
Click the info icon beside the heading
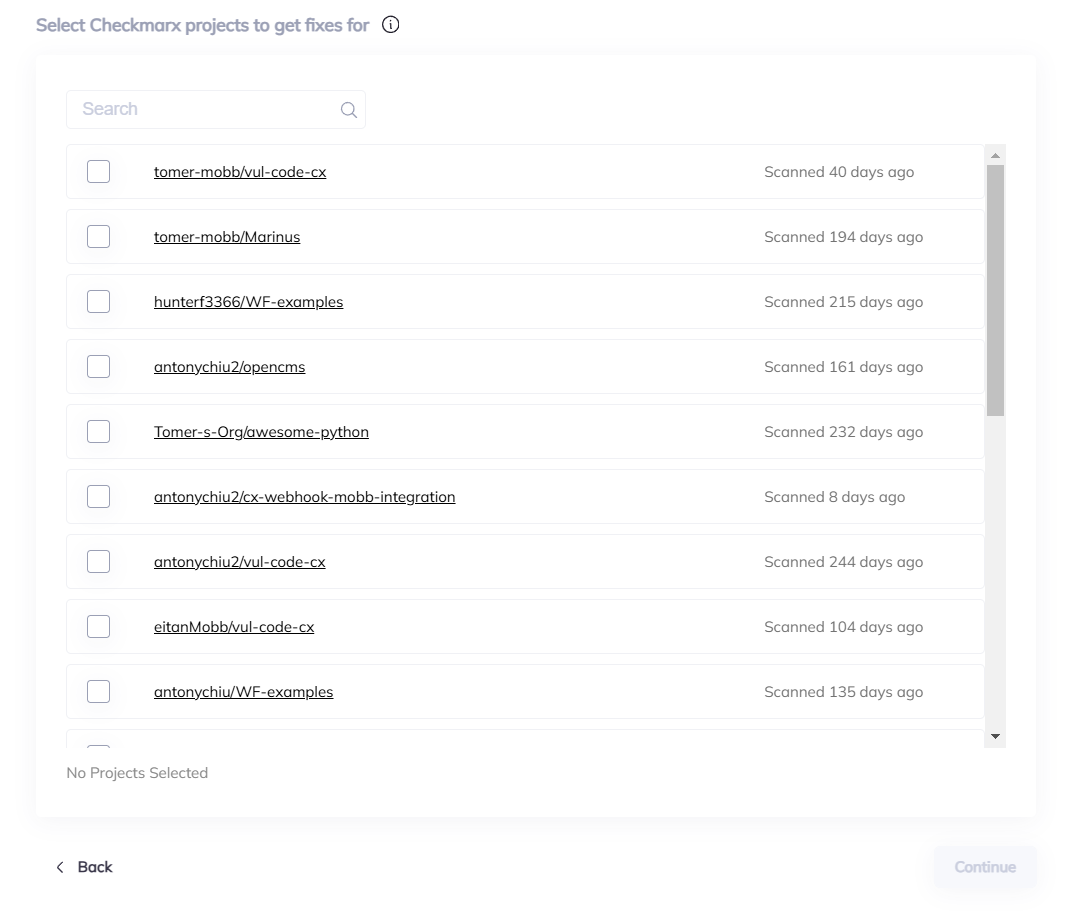click(x=391, y=25)
